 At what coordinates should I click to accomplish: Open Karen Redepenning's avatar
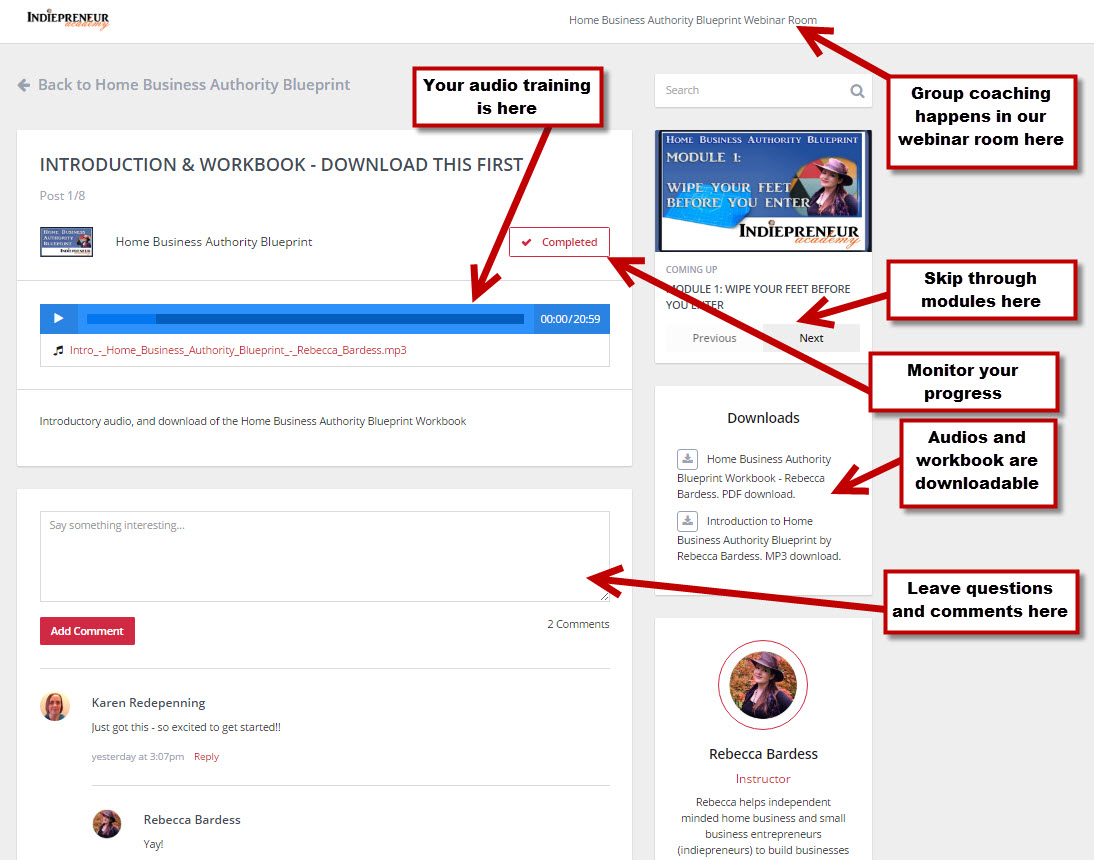55,707
